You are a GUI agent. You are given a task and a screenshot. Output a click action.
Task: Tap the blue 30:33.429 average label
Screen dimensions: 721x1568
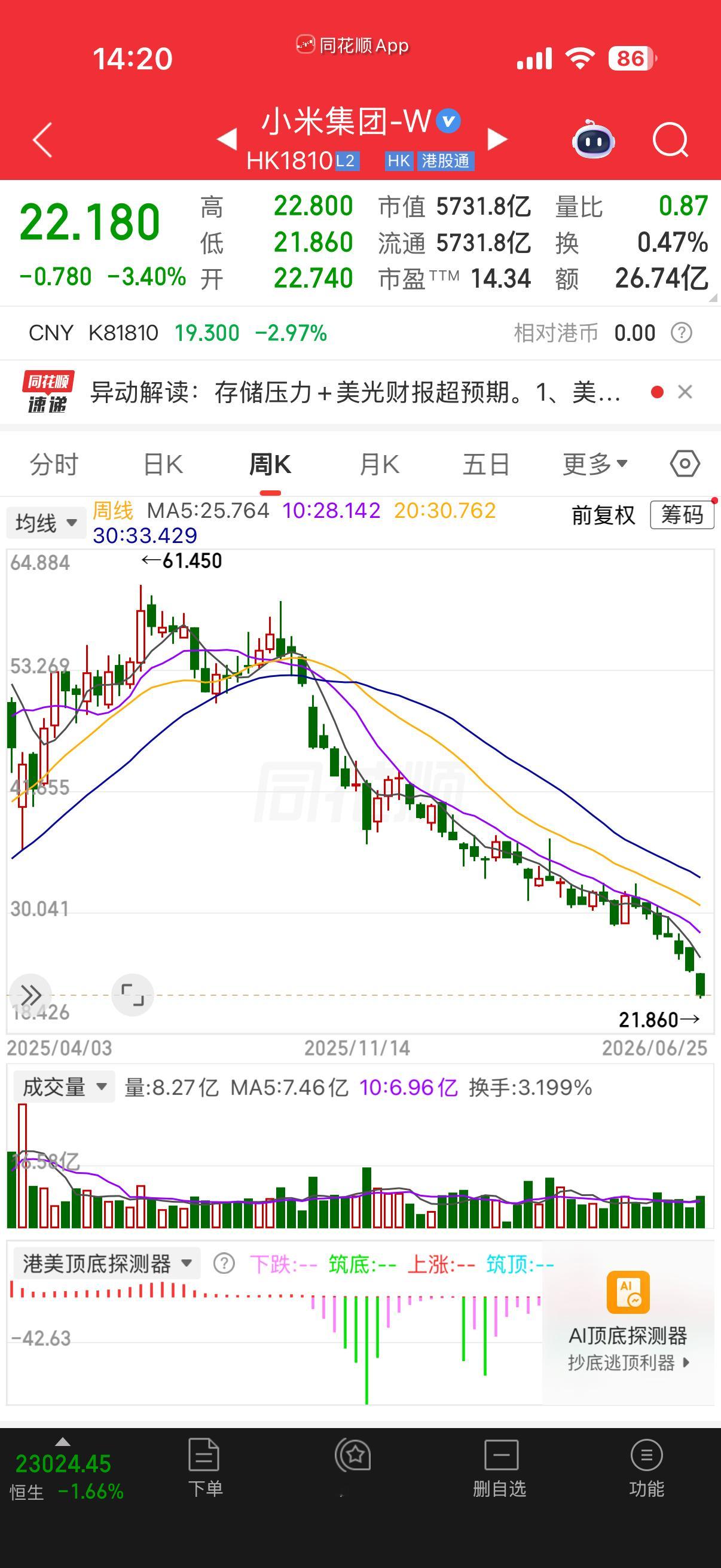click(x=145, y=535)
